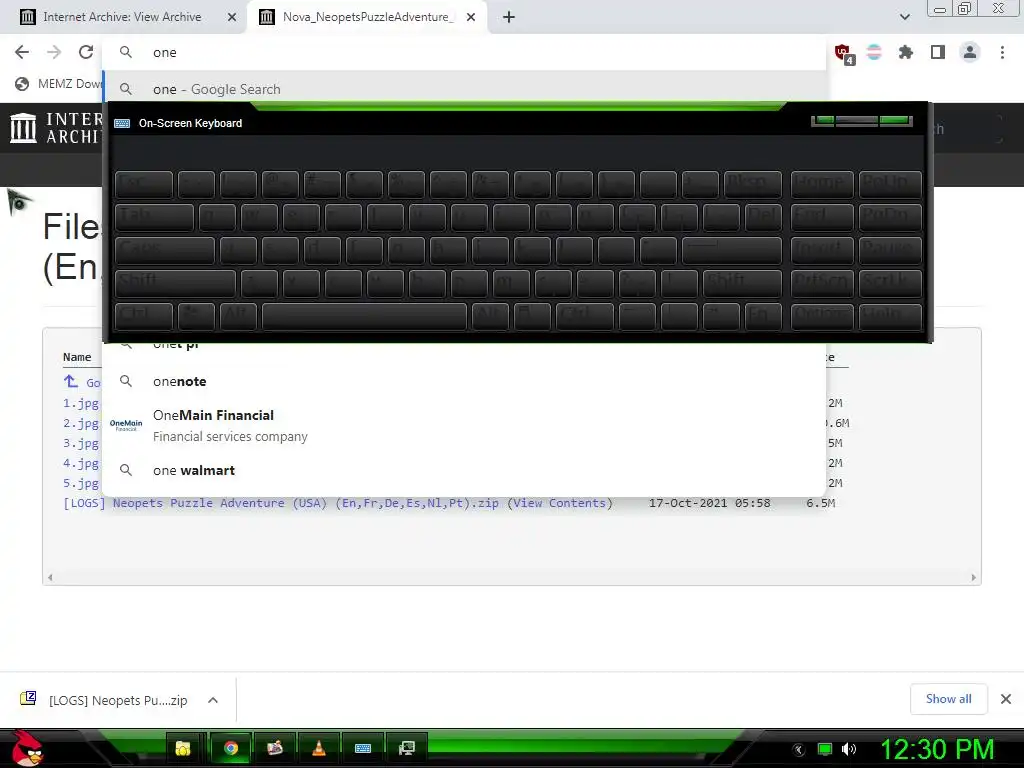Tap the Windows logo key on the keyboard
This screenshot has height=768, width=1024.
(196, 316)
